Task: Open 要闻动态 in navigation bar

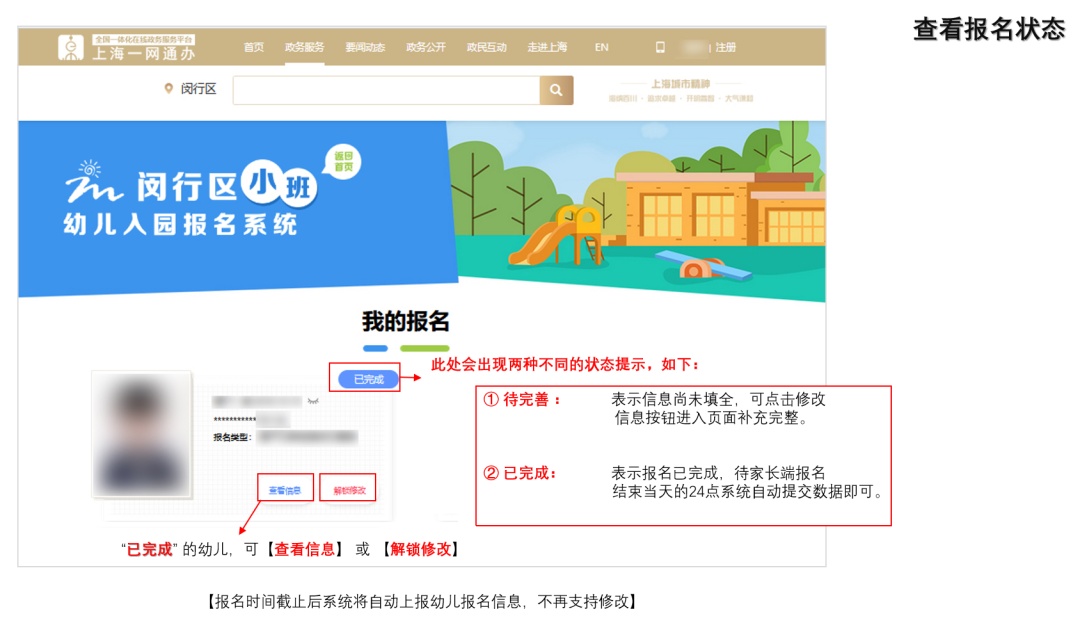Action: point(365,47)
